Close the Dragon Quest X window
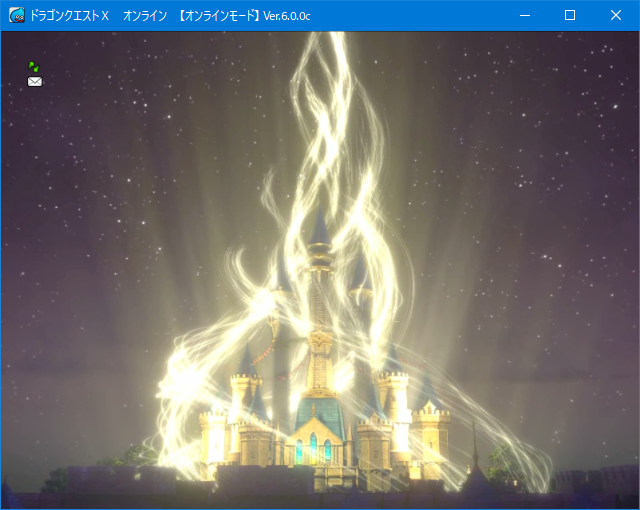 click(616, 16)
